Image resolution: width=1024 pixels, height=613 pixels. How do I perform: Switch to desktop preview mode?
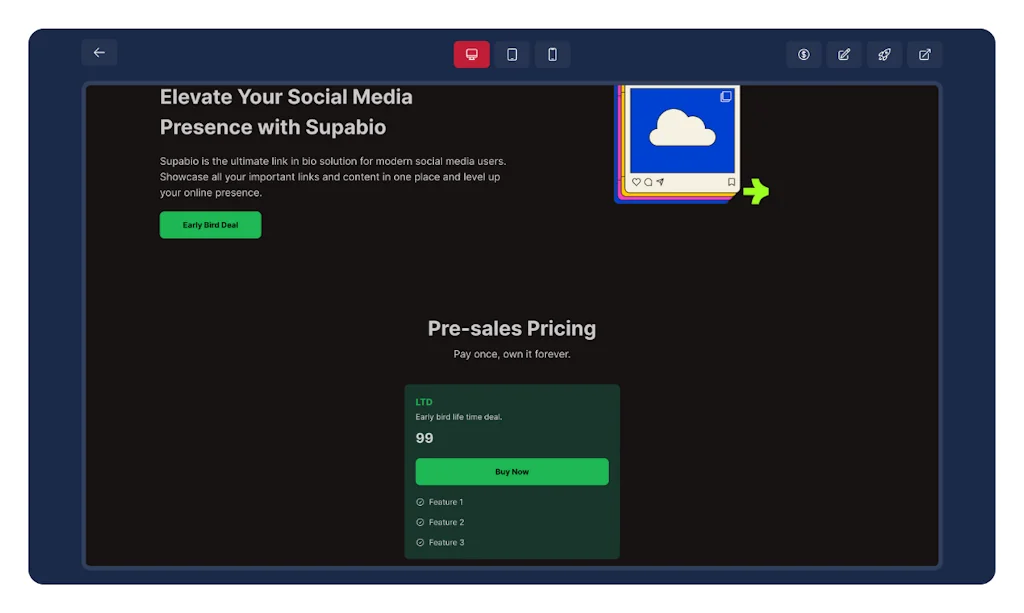coord(472,54)
